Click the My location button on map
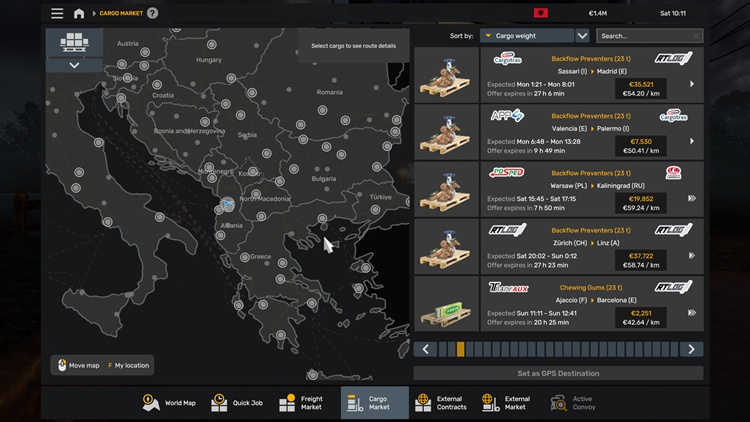Screen dimensions: 750x422 129,365
